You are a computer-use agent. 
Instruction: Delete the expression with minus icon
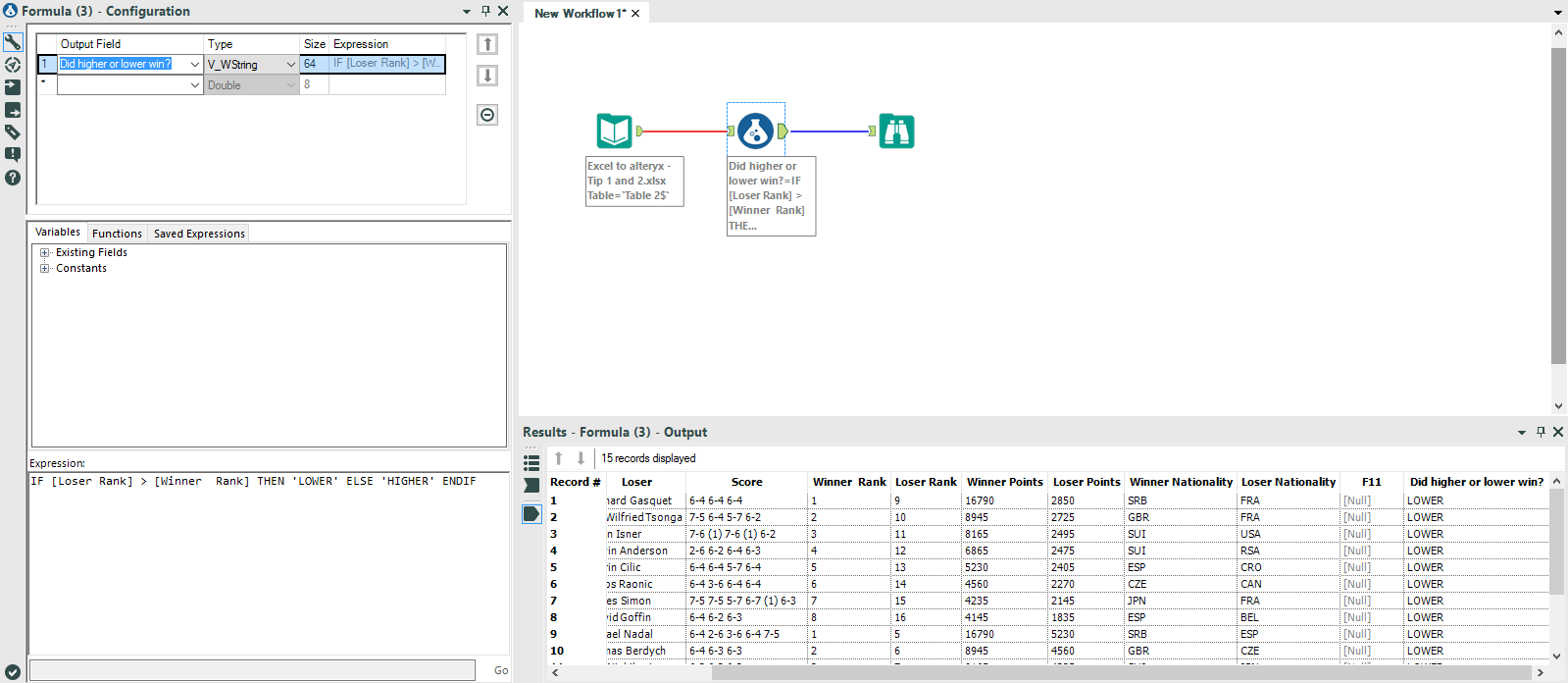pos(487,115)
